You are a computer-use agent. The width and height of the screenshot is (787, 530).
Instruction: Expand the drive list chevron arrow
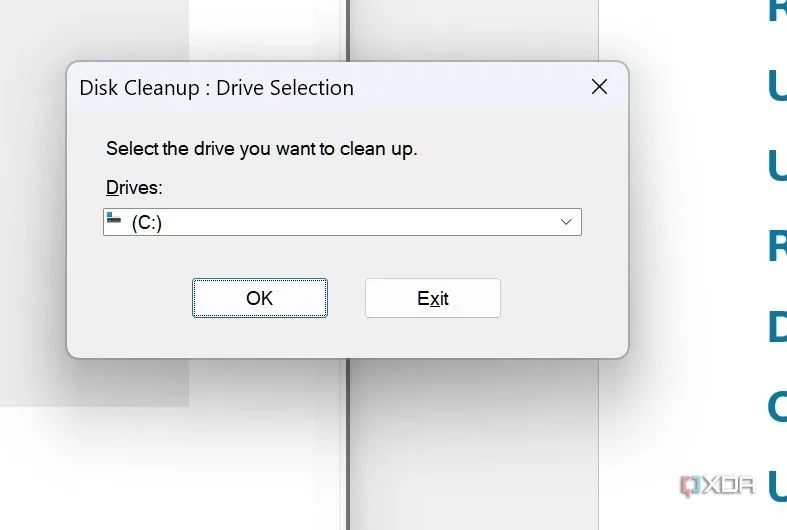(x=566, y=222)
